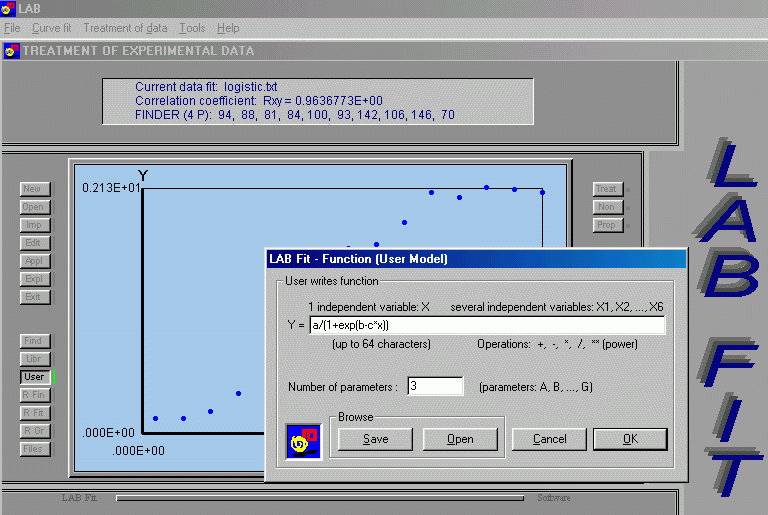The image size is (768, 515).
Task: Open the Help menu
Action: point(228,28)
